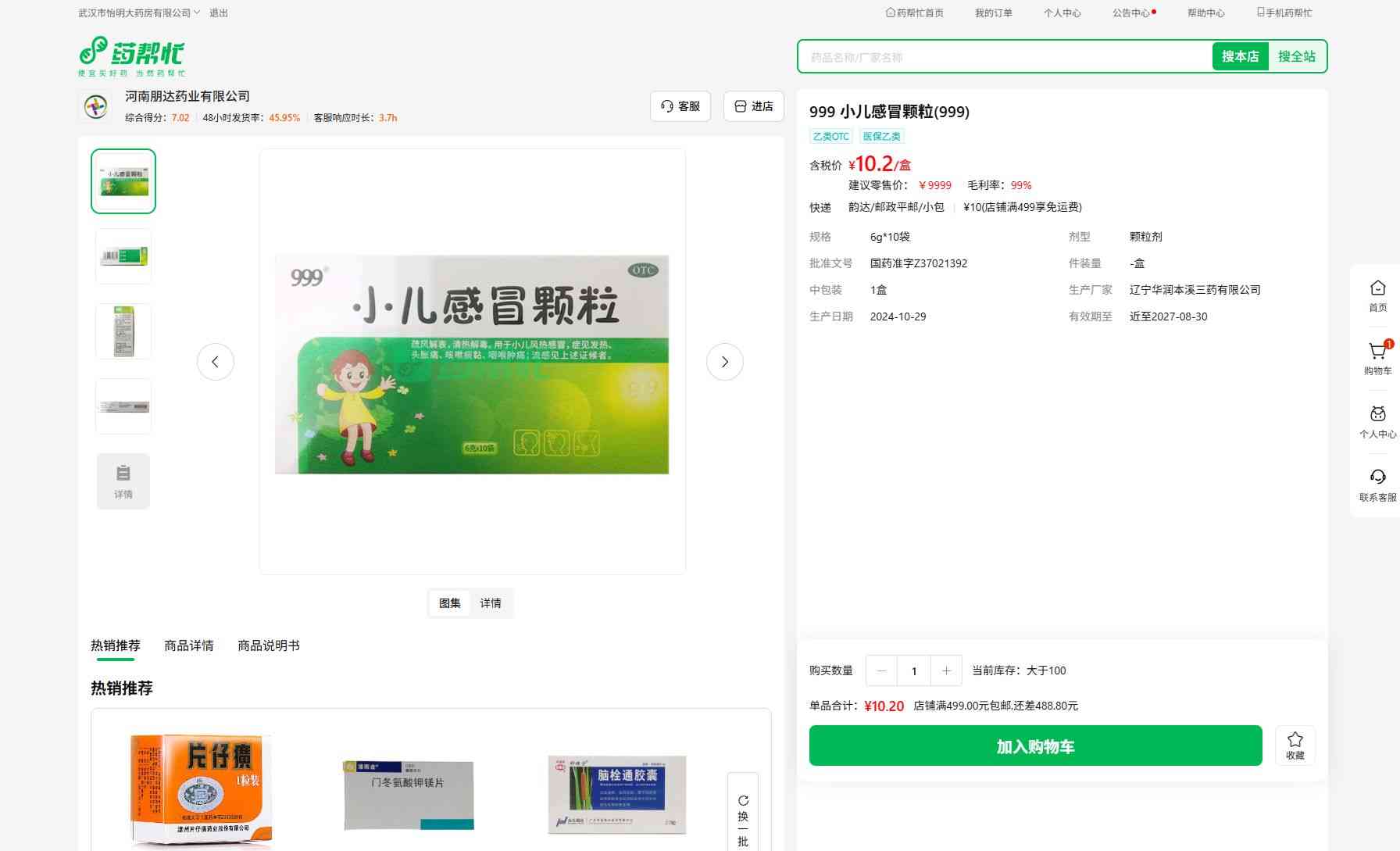Select the second product thumbnail
This screenshot has height=851, width=1400.
pos(123,256)
